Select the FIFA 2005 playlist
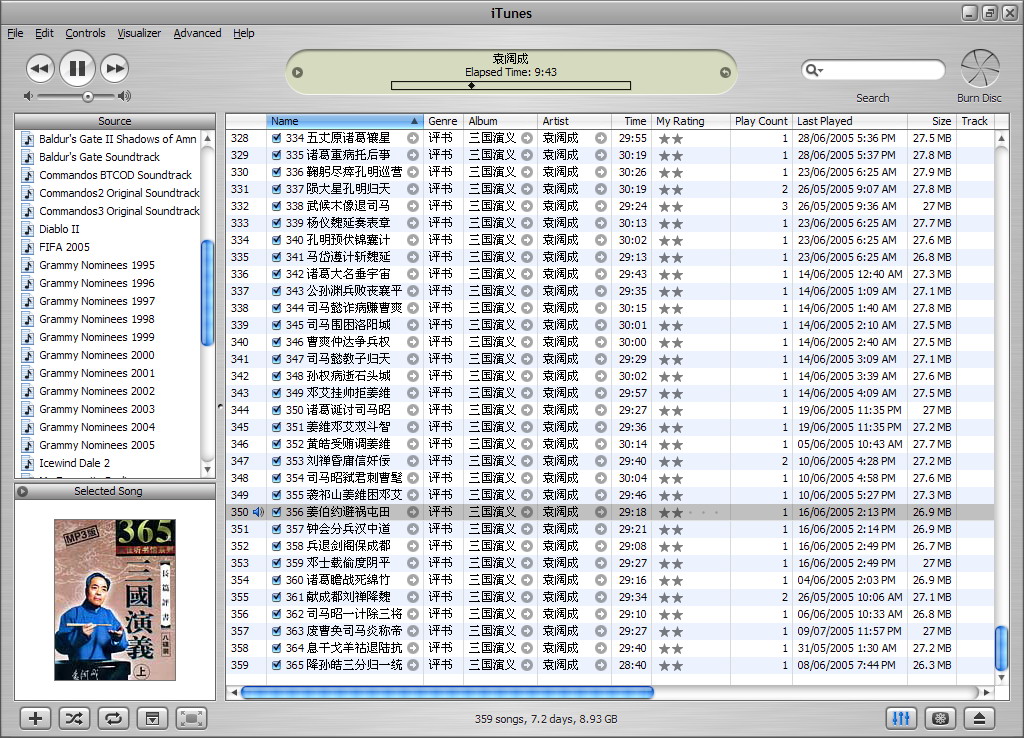Viewport: 1024px width, 738px height. tap(64, 247)
